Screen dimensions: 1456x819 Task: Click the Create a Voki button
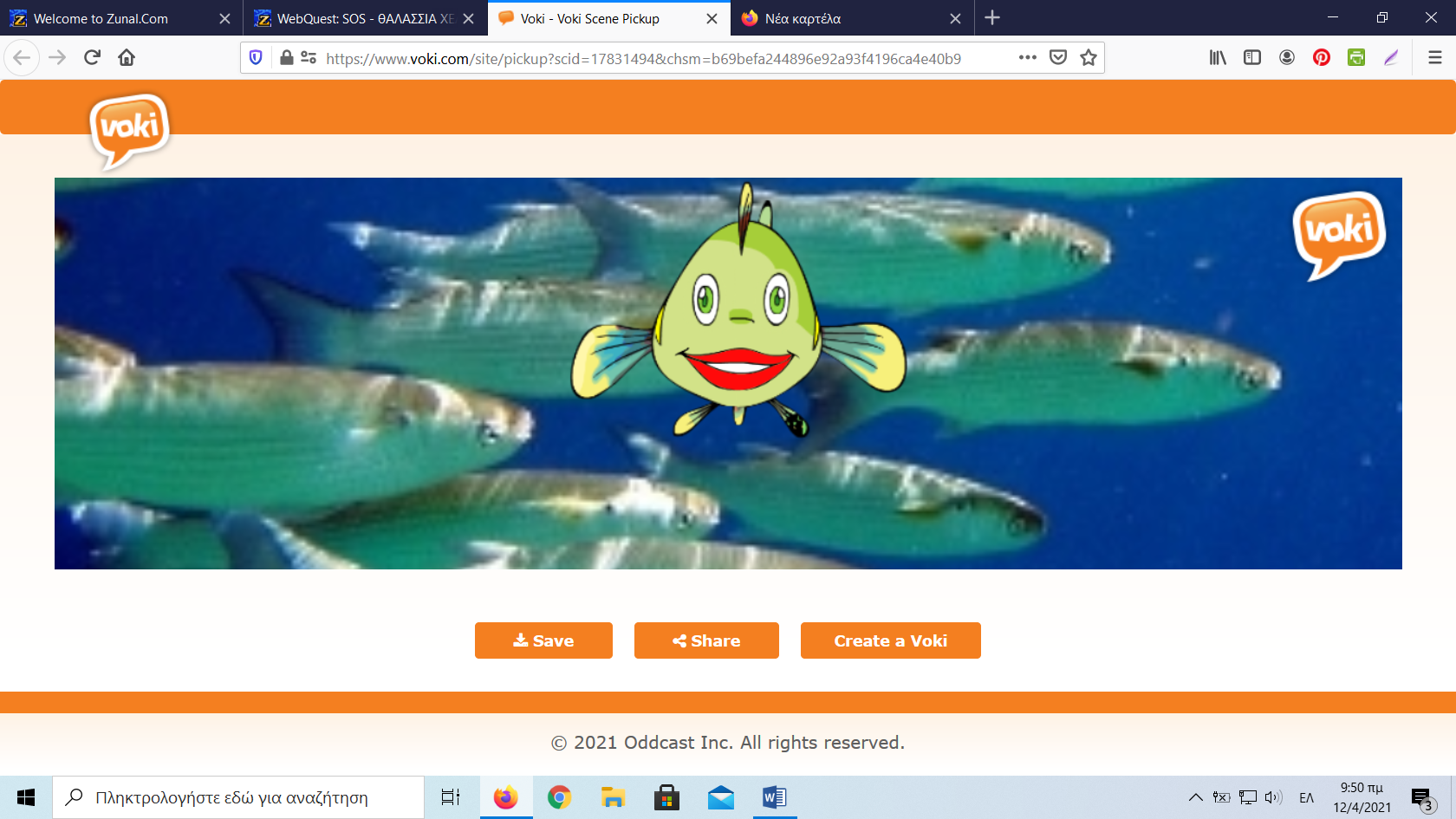(890, 640)
